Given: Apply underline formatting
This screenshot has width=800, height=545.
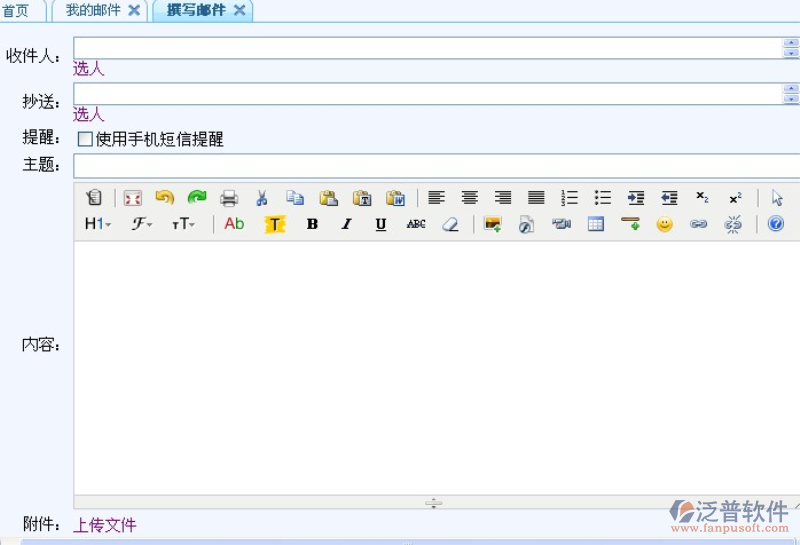Looking at the screenshot, I should (x=381, y=225).
